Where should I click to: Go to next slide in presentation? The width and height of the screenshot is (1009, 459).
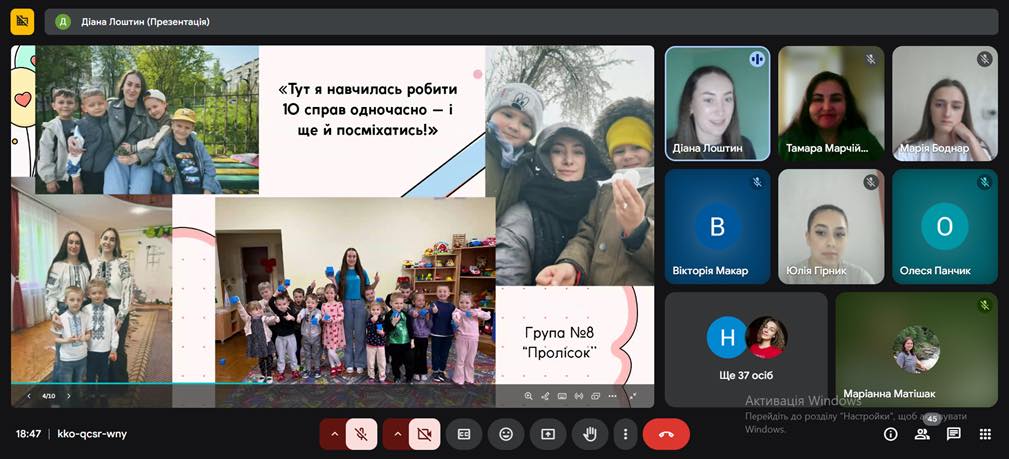pyautogui.click(x=68, y=396)
